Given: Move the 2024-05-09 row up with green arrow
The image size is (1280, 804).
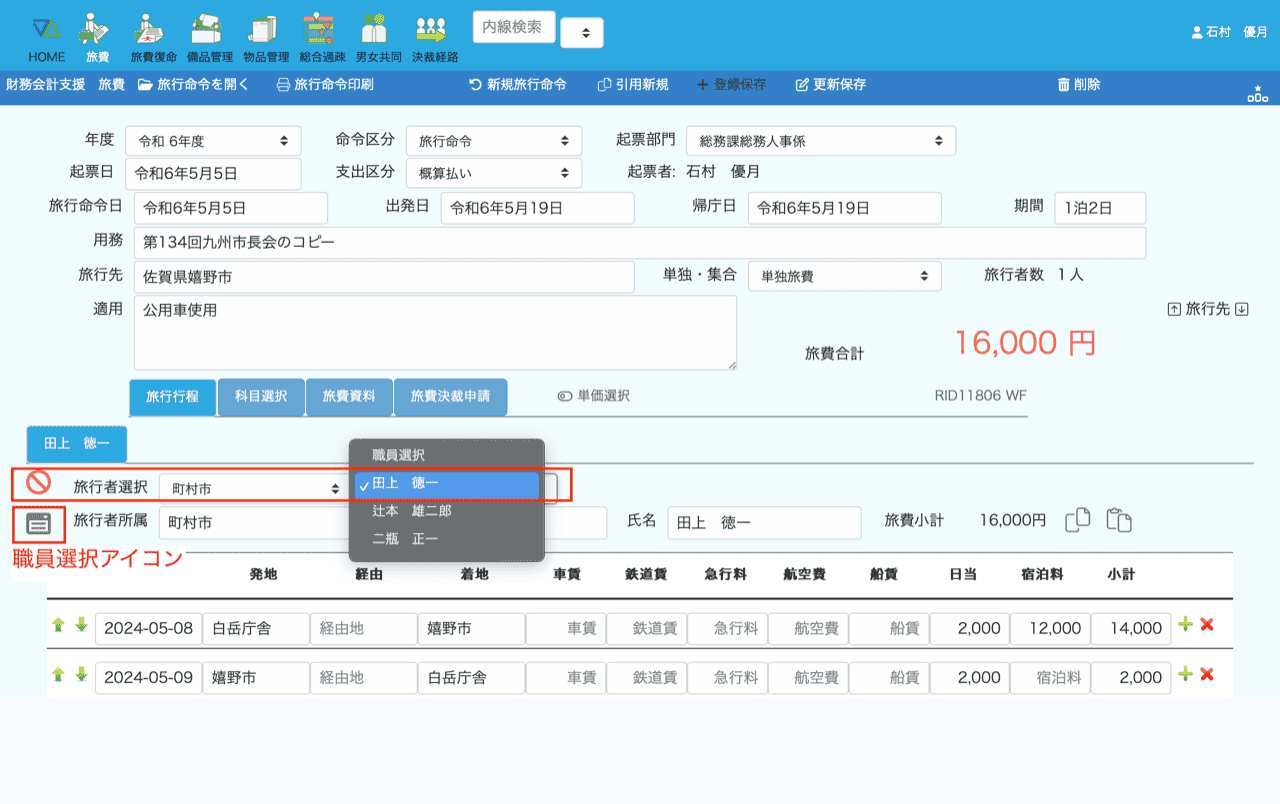Looking at the screenshot, I should click(x=58, y=675).
